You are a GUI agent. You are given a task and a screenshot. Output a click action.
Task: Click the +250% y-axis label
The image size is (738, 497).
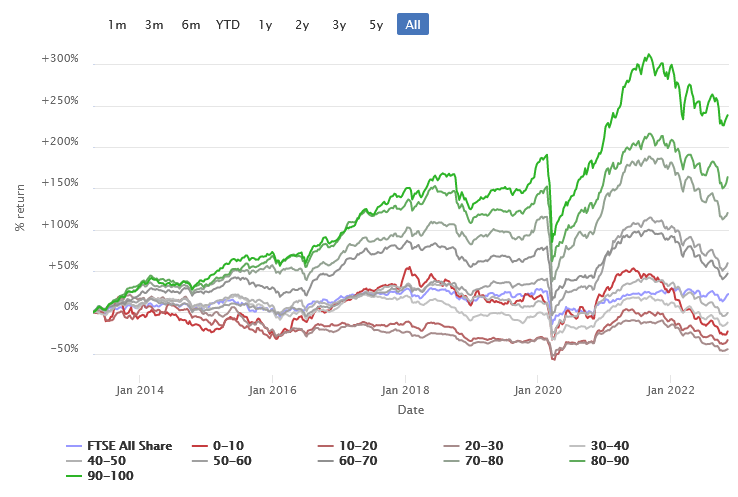[x=60, y=101]
